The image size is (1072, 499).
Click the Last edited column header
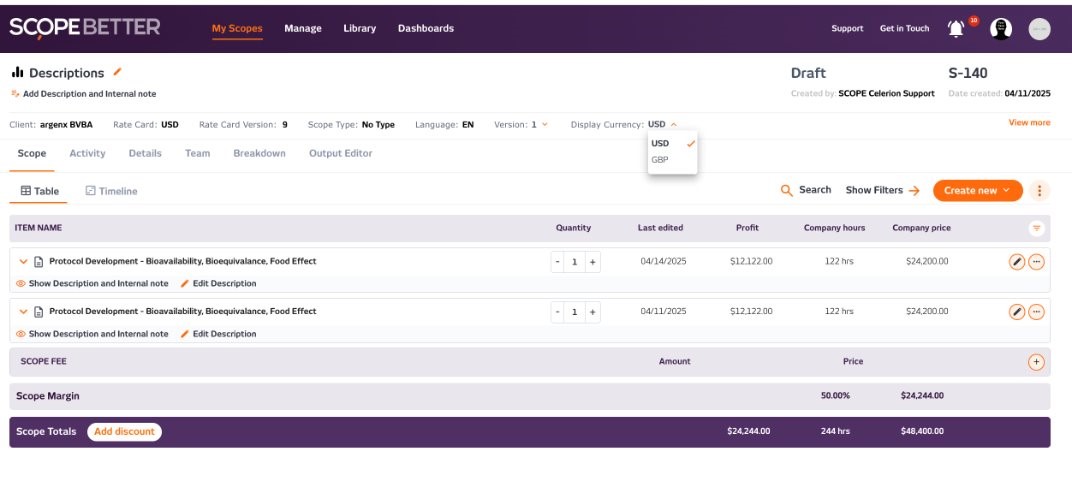pyautogui.click(x=660, y=228)
